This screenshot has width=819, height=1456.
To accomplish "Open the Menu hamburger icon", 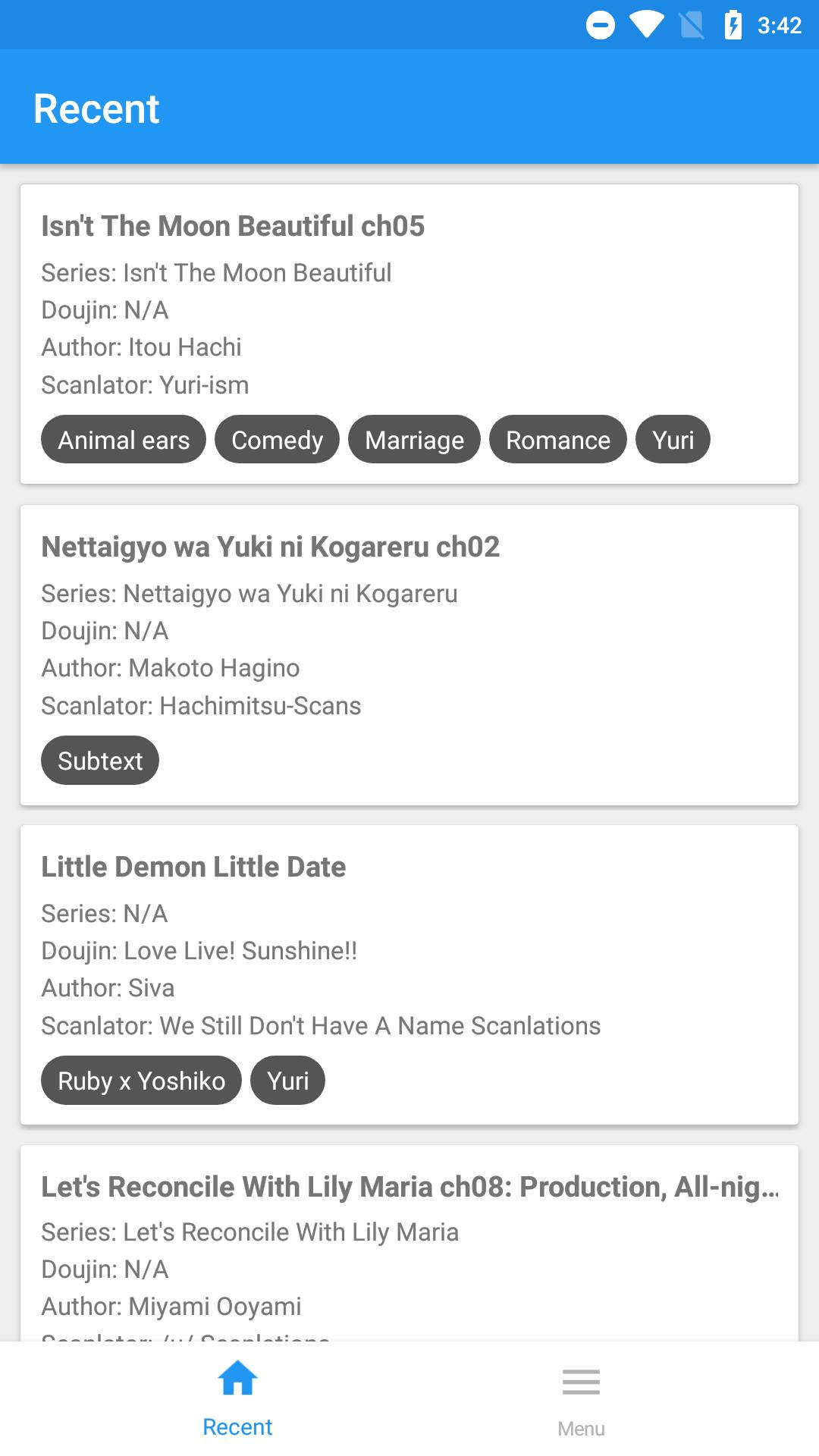I will [581, 1382].
